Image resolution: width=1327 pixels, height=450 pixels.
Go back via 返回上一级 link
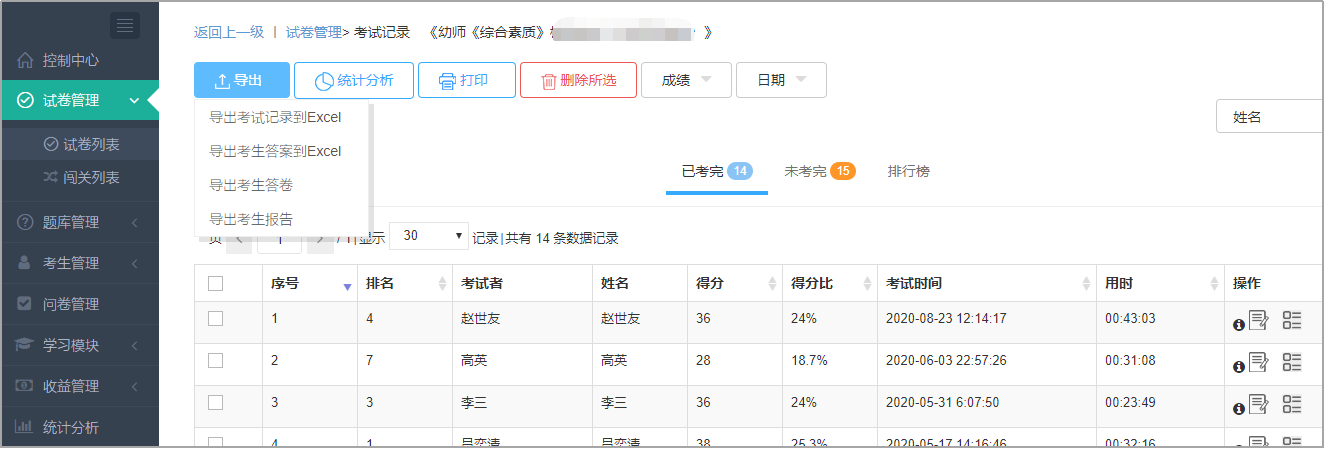[229, 32]
